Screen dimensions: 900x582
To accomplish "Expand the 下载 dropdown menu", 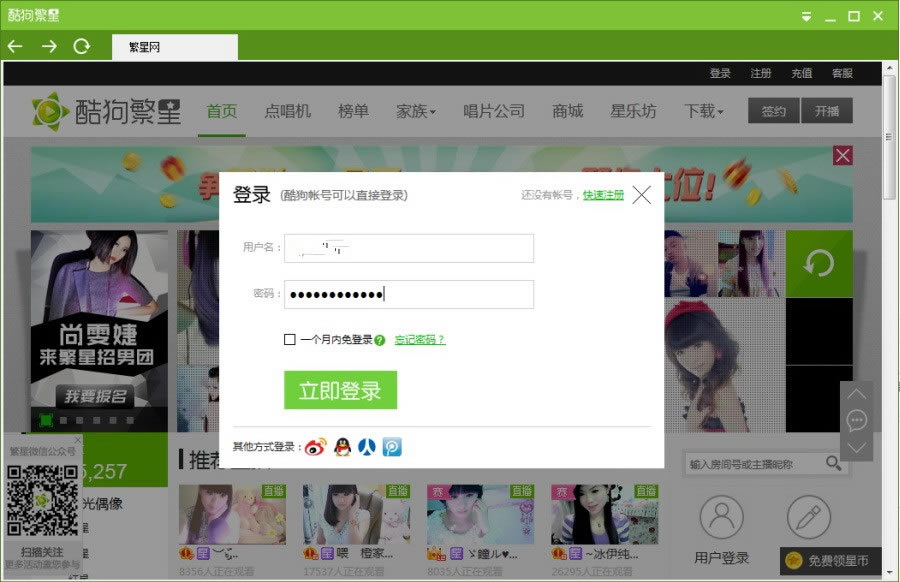I will pos(703,111).
